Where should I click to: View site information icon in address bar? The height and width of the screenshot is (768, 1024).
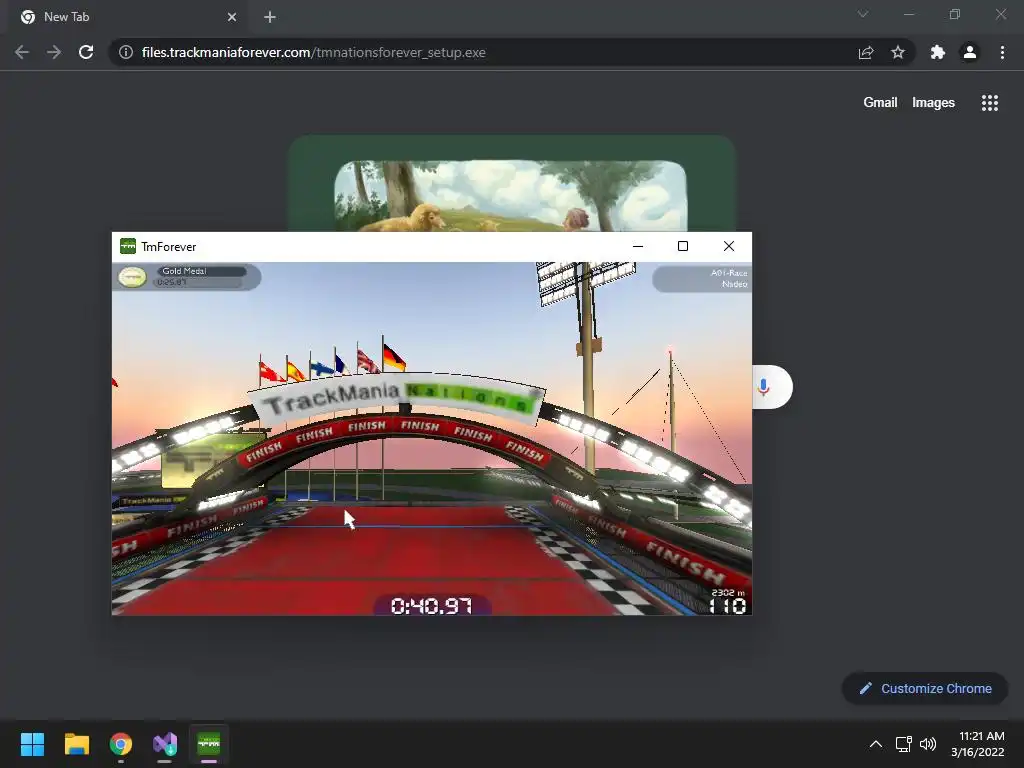(126, 52)
